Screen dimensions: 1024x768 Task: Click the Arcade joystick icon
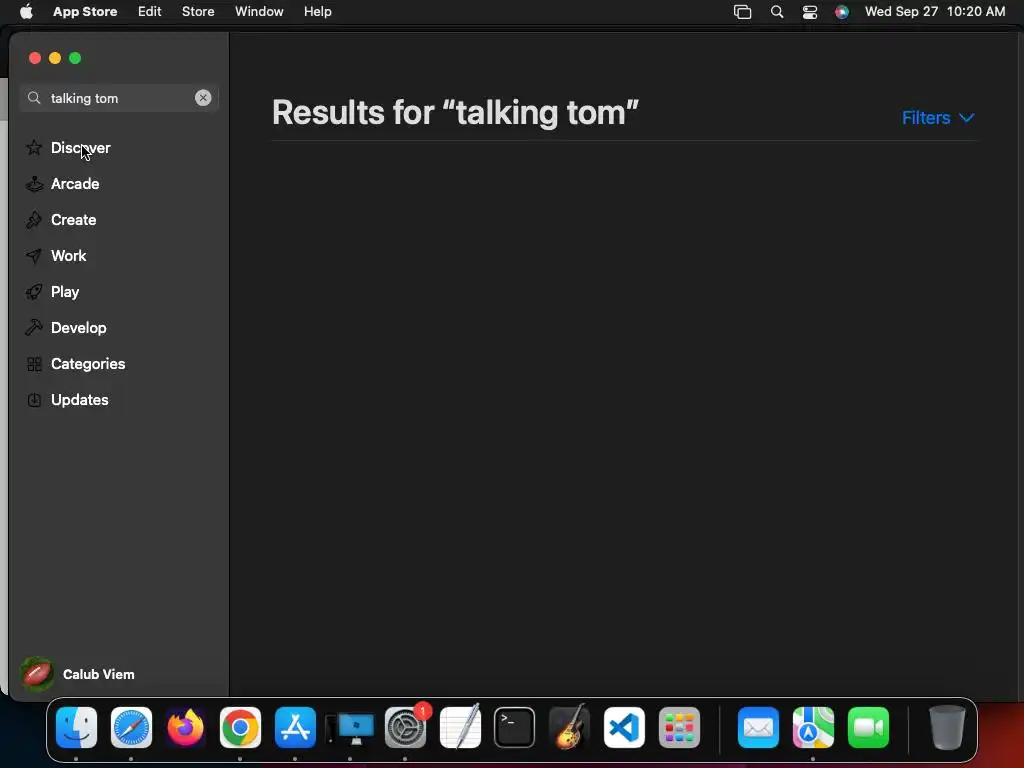click(x=34, y=184)
